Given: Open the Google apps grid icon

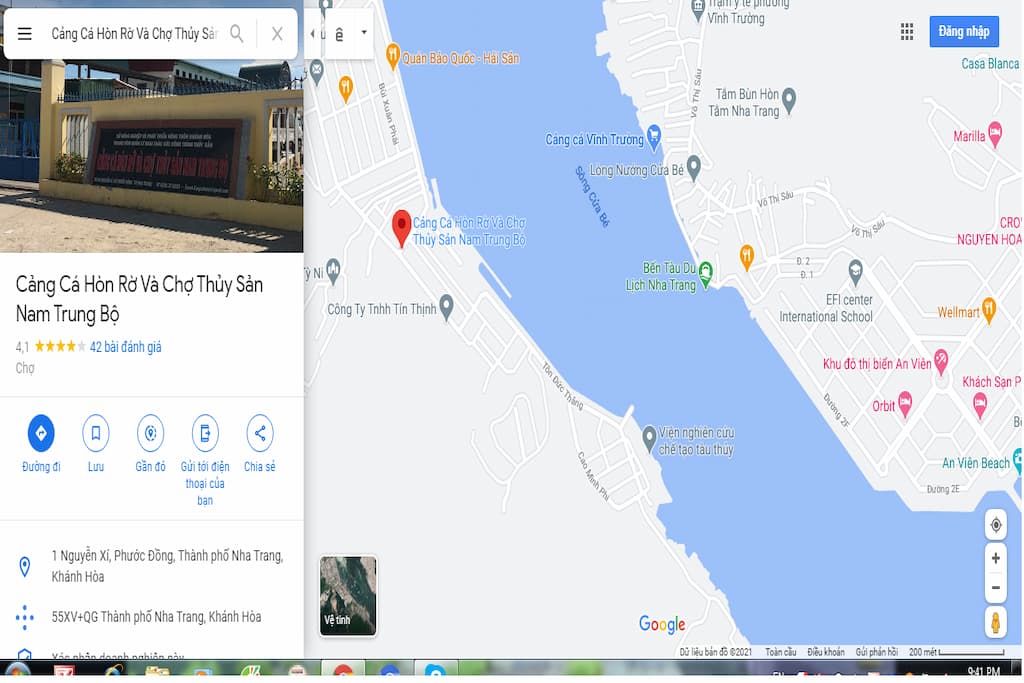Looking at the screenshot, I should pos(906,31).
